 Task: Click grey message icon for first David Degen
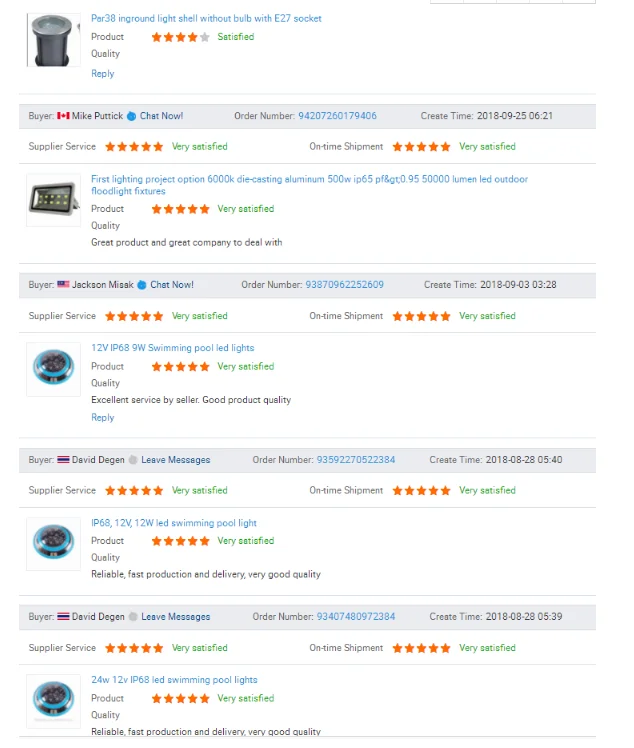pos(133,460)
